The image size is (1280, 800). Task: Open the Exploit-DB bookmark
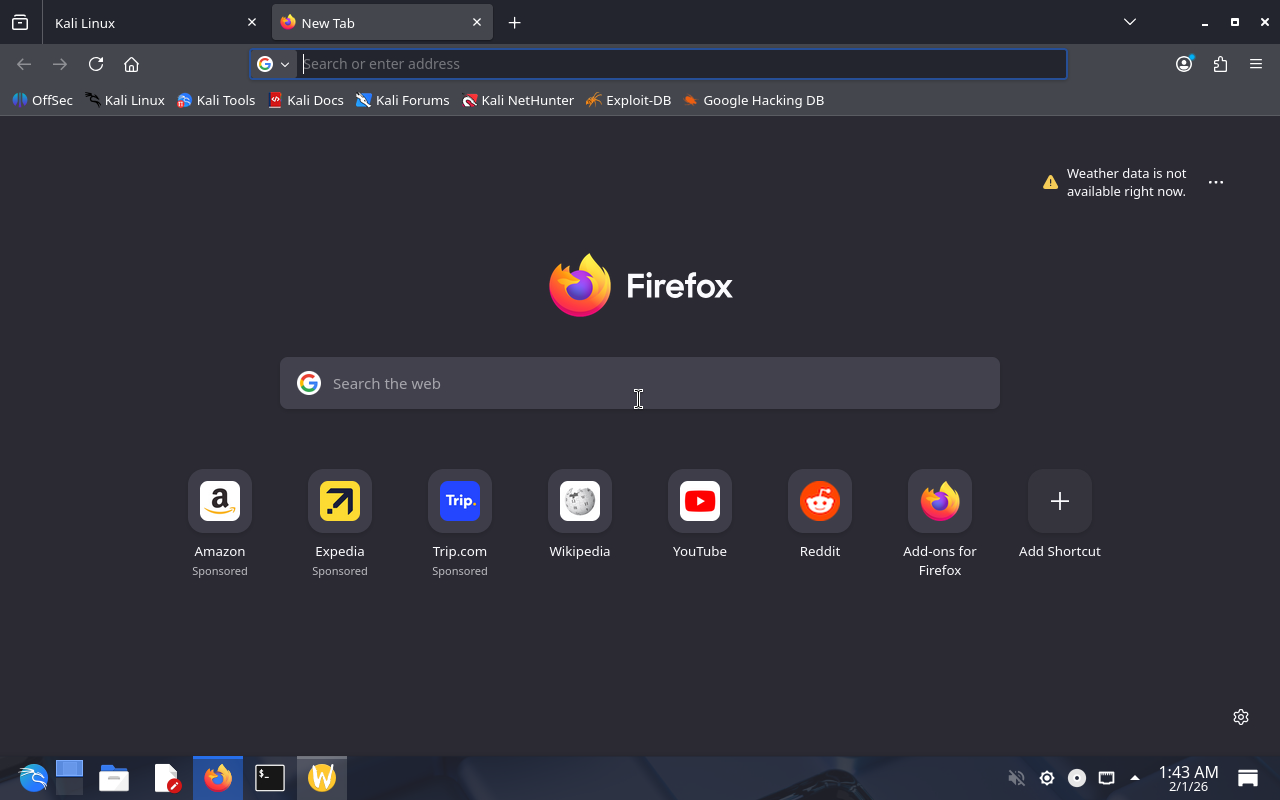629,100
